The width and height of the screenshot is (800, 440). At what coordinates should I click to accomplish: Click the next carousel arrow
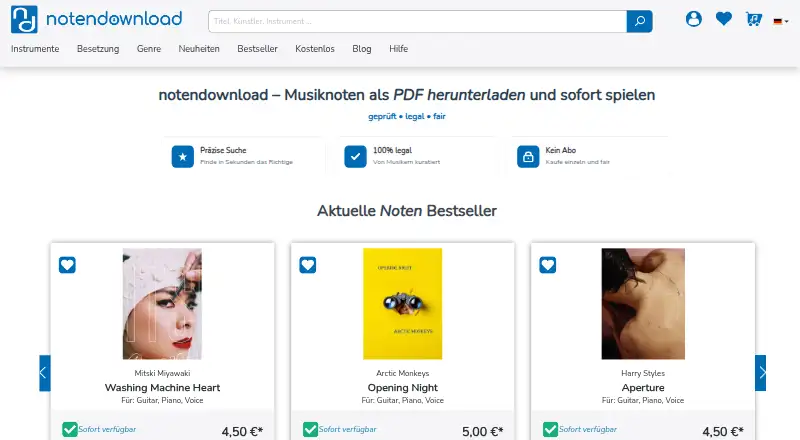(x=761, y=373)
